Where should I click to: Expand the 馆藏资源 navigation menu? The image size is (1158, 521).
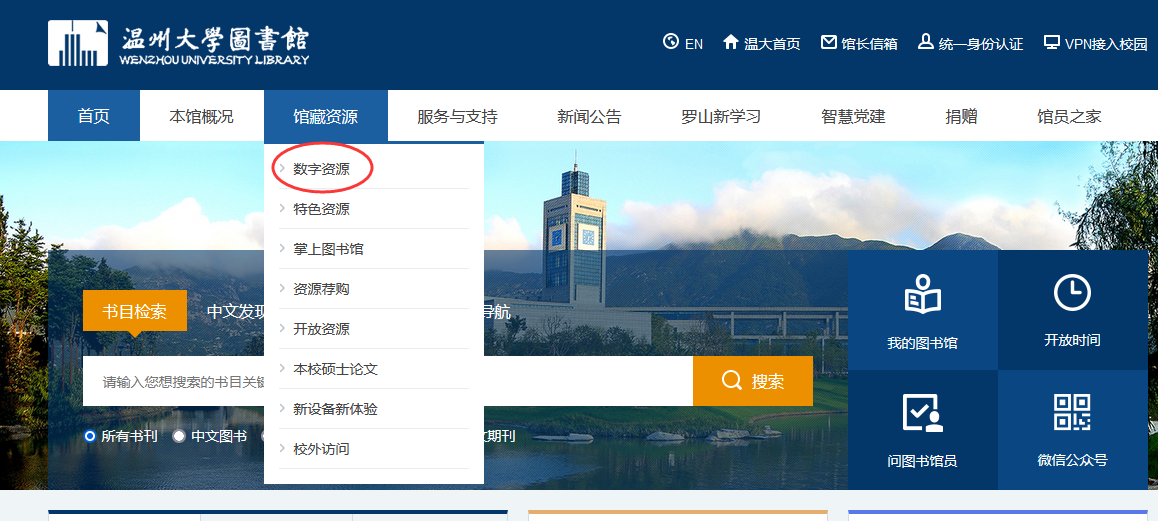click(325, 116)
